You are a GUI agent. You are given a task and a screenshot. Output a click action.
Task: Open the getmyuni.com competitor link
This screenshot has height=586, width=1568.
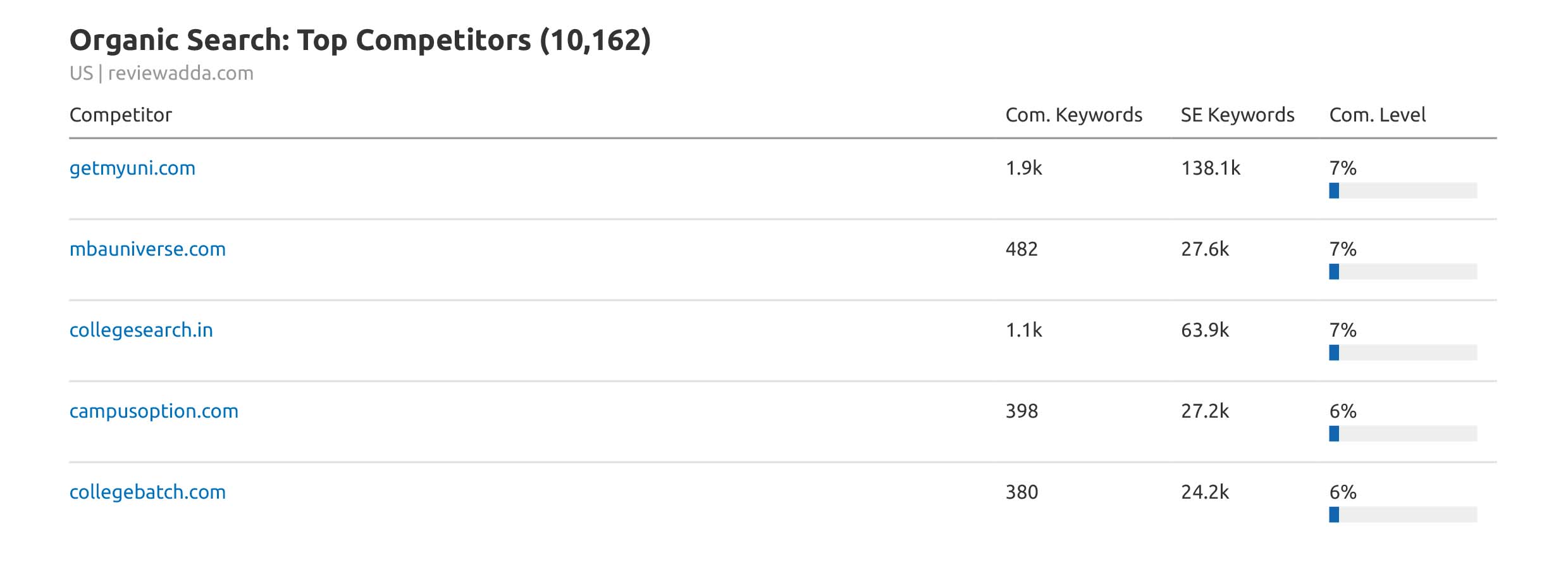pos(132,168)
